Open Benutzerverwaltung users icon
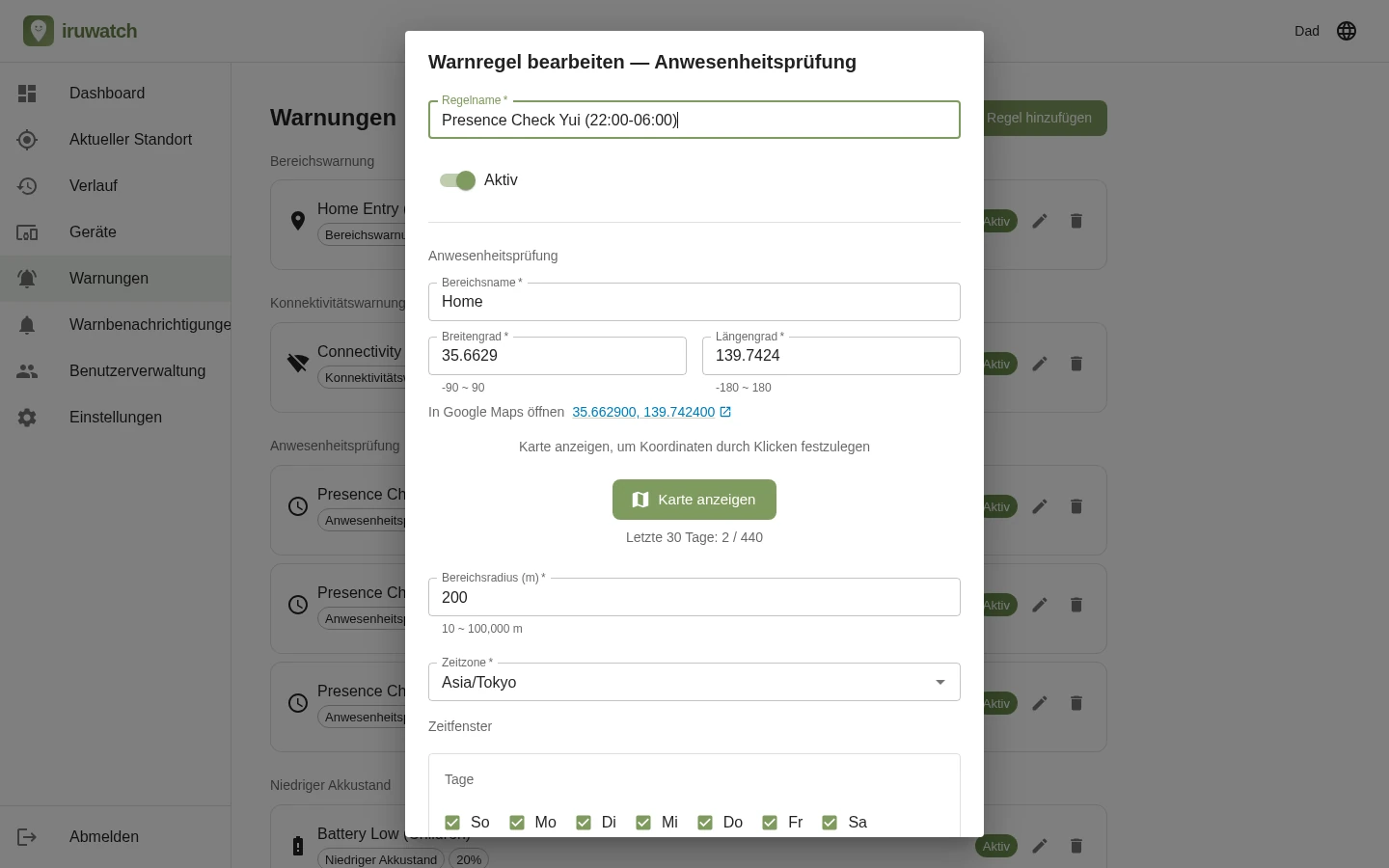The image size is (1389, 868). coord(27,371)
